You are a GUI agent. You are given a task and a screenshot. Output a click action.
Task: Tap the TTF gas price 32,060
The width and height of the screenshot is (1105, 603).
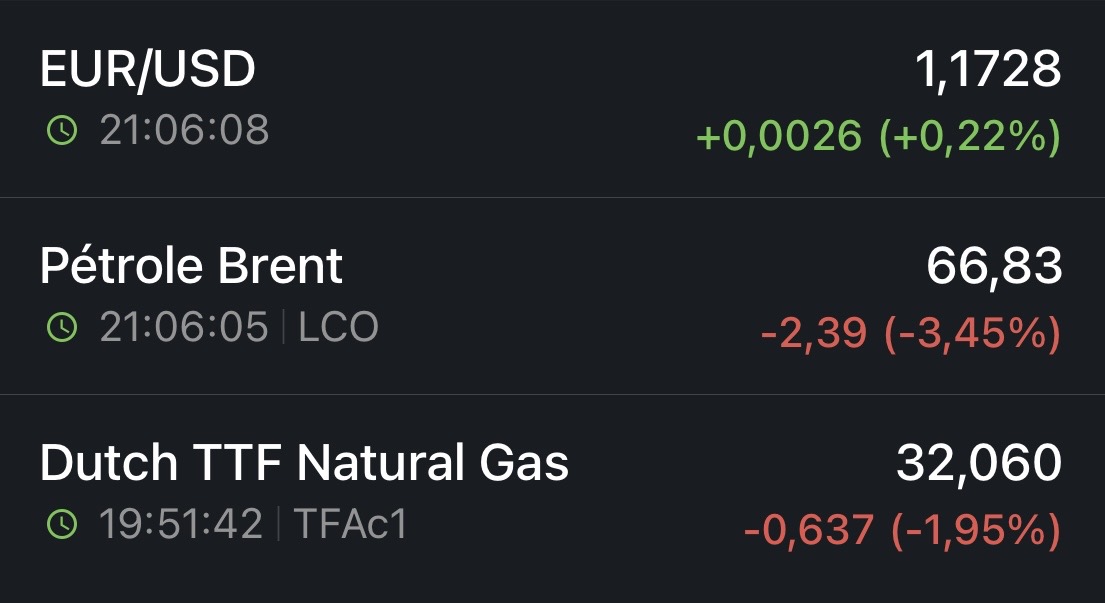[x=978, y=464]
